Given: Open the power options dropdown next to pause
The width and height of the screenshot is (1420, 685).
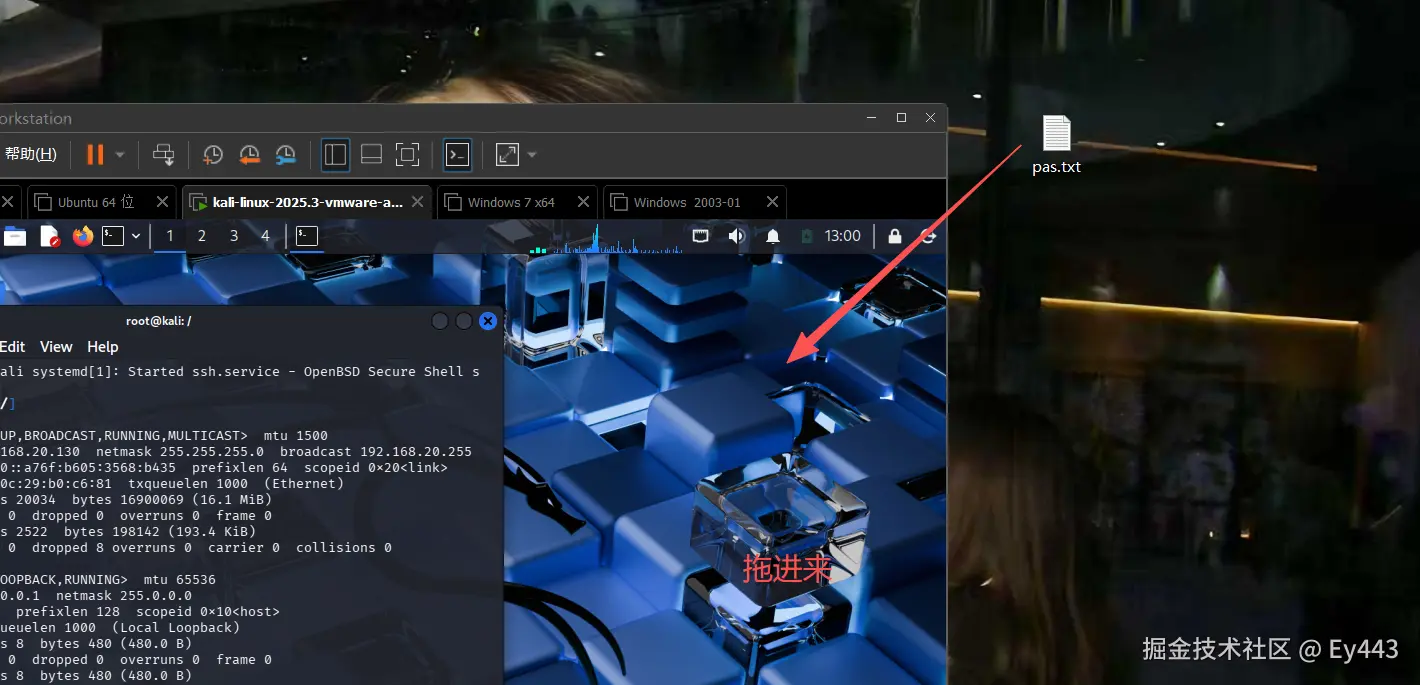Looking at the screenshot, I should (120, 155).
